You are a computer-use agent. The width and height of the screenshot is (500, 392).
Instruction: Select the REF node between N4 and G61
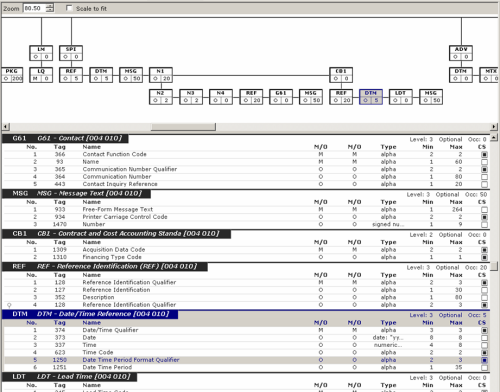click(x=251, y=97)
